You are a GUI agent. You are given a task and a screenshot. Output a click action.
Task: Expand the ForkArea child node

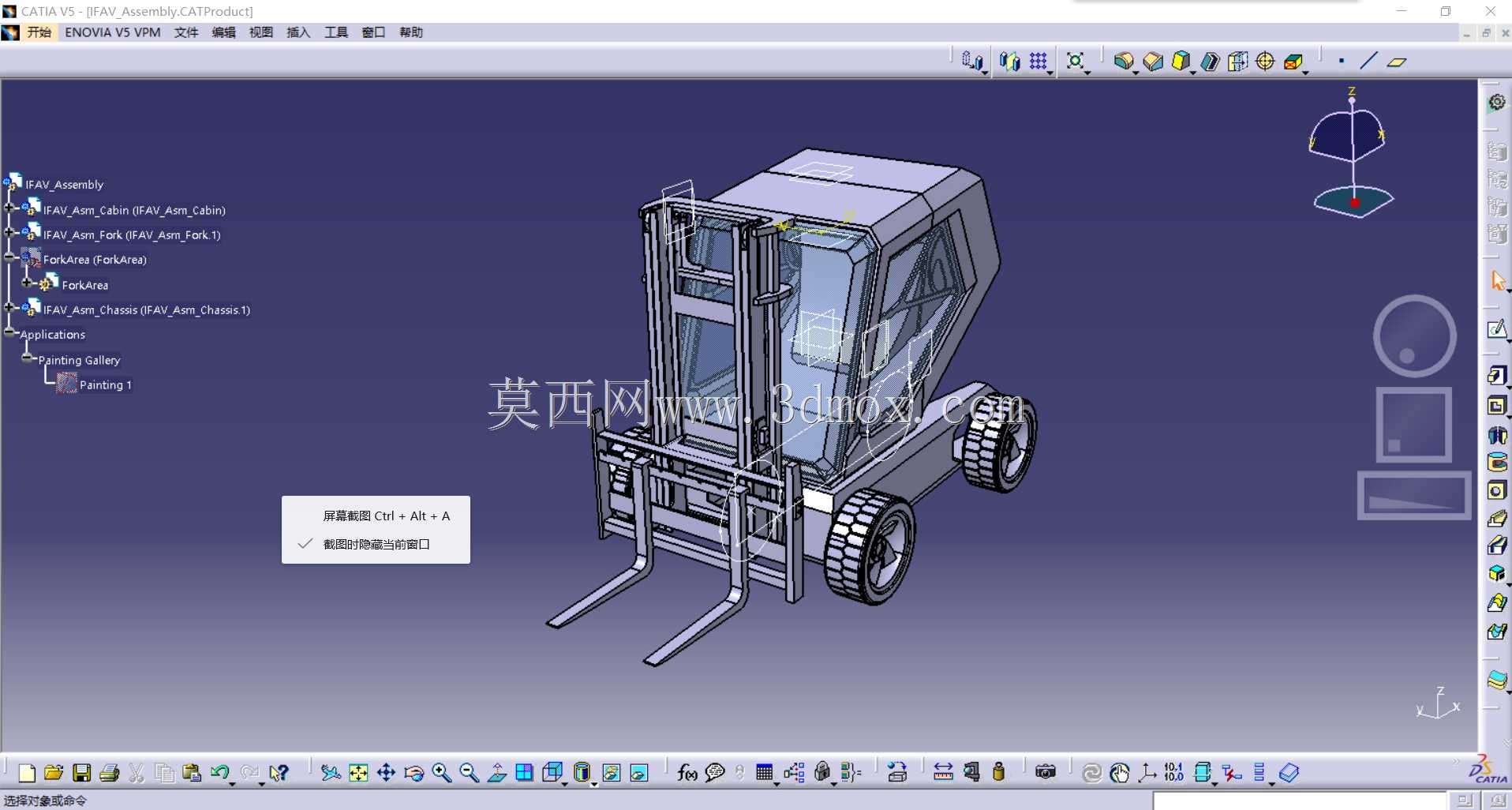click(x=27, y=283)
